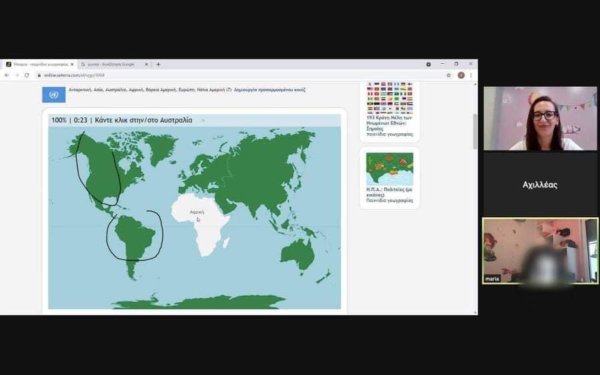Click the browser back arrow
600x375 pixels.
click(7, 75)
